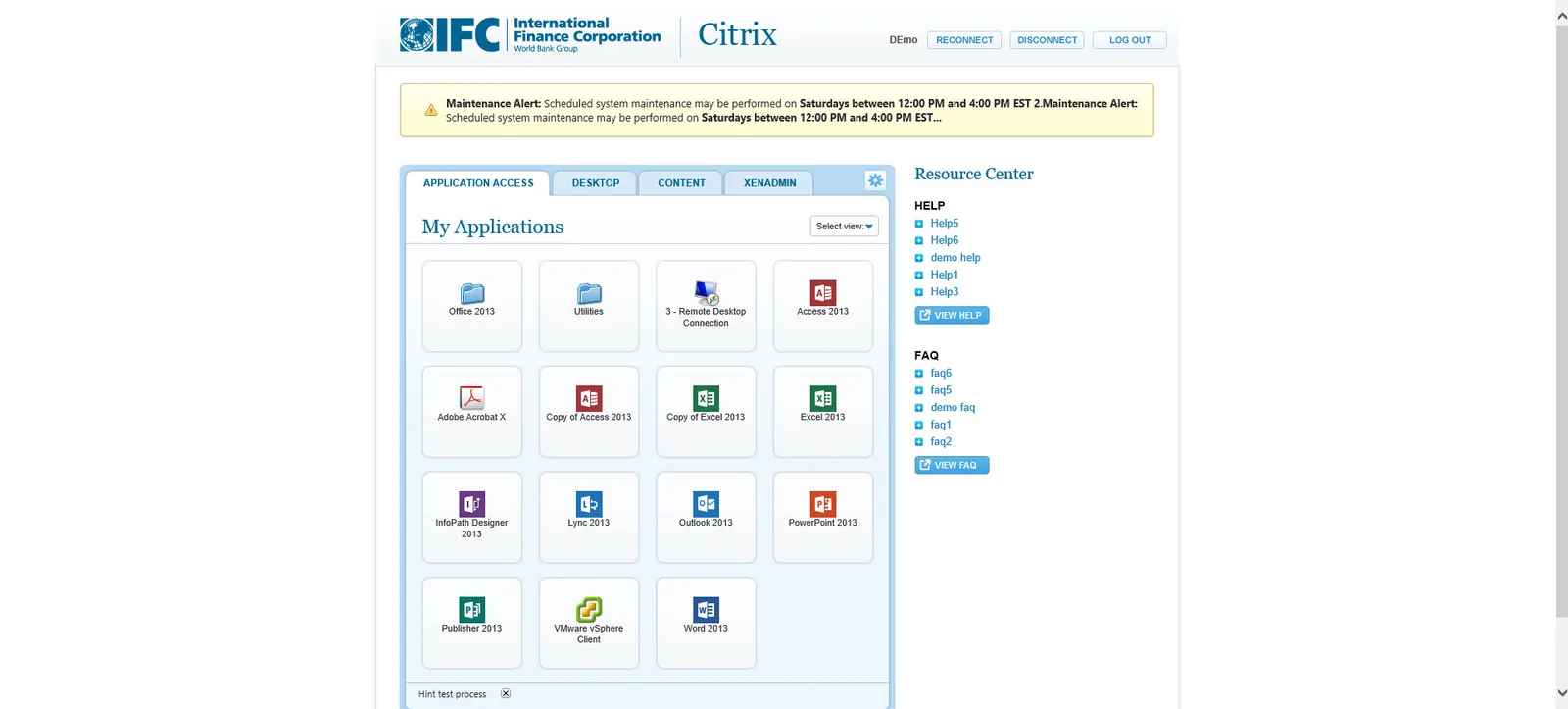Launch Excel 2013 application
The width and height of the screenshot is (1568, 709).
[823, 412]
